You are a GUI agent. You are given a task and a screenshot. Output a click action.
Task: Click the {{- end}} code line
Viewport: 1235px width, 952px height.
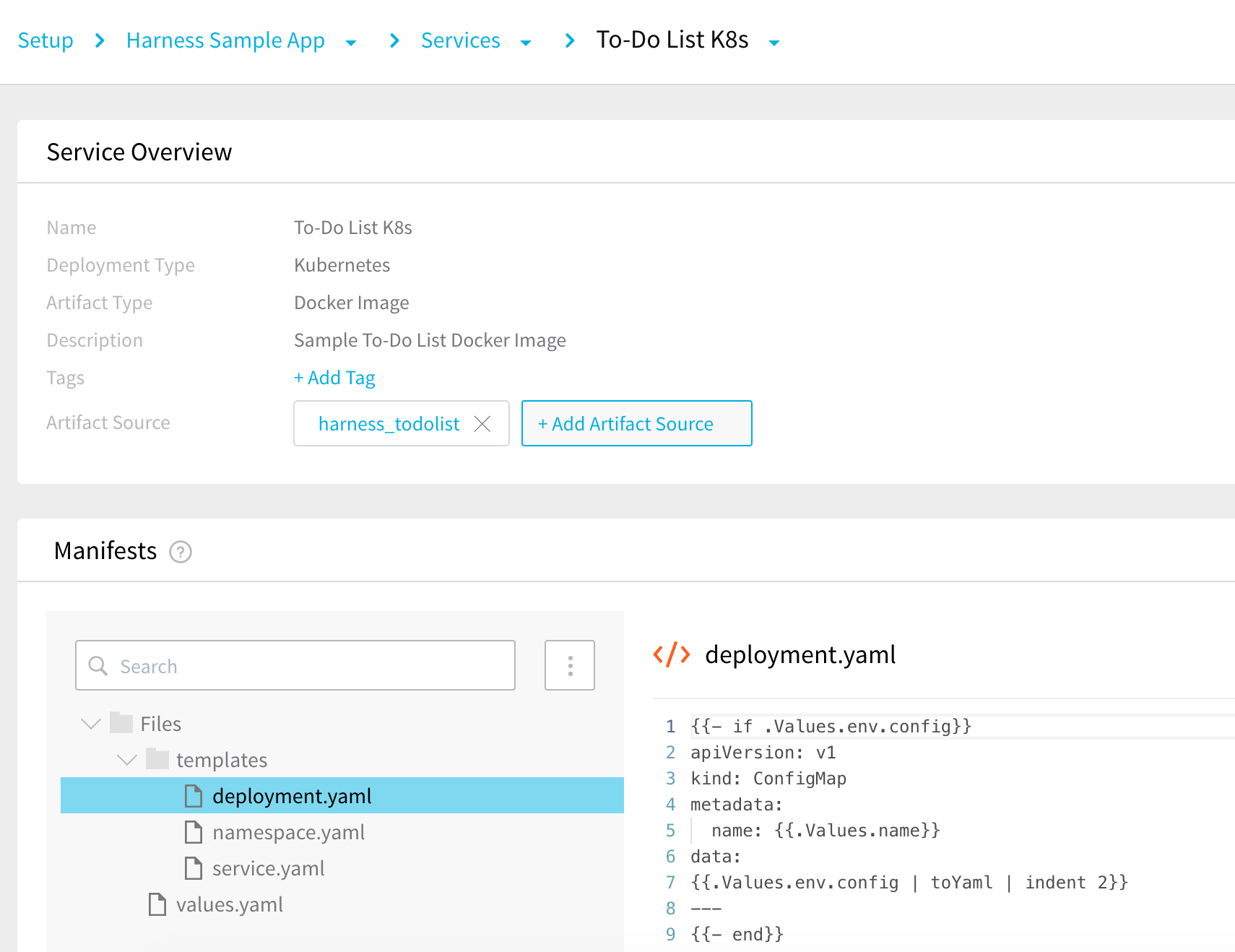(x=737, y=935)
